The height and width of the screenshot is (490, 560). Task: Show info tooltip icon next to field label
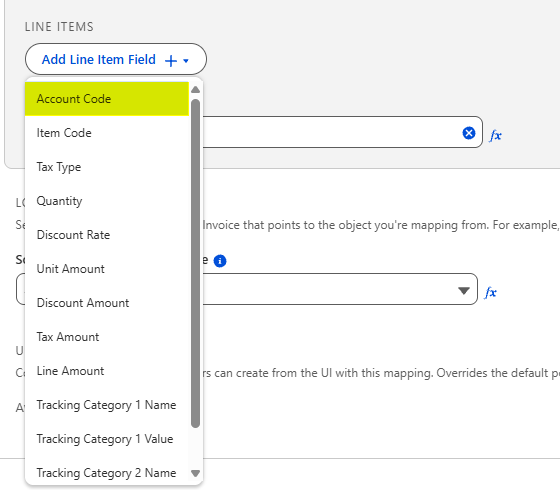pyautogui.click(x=220, y=261)
